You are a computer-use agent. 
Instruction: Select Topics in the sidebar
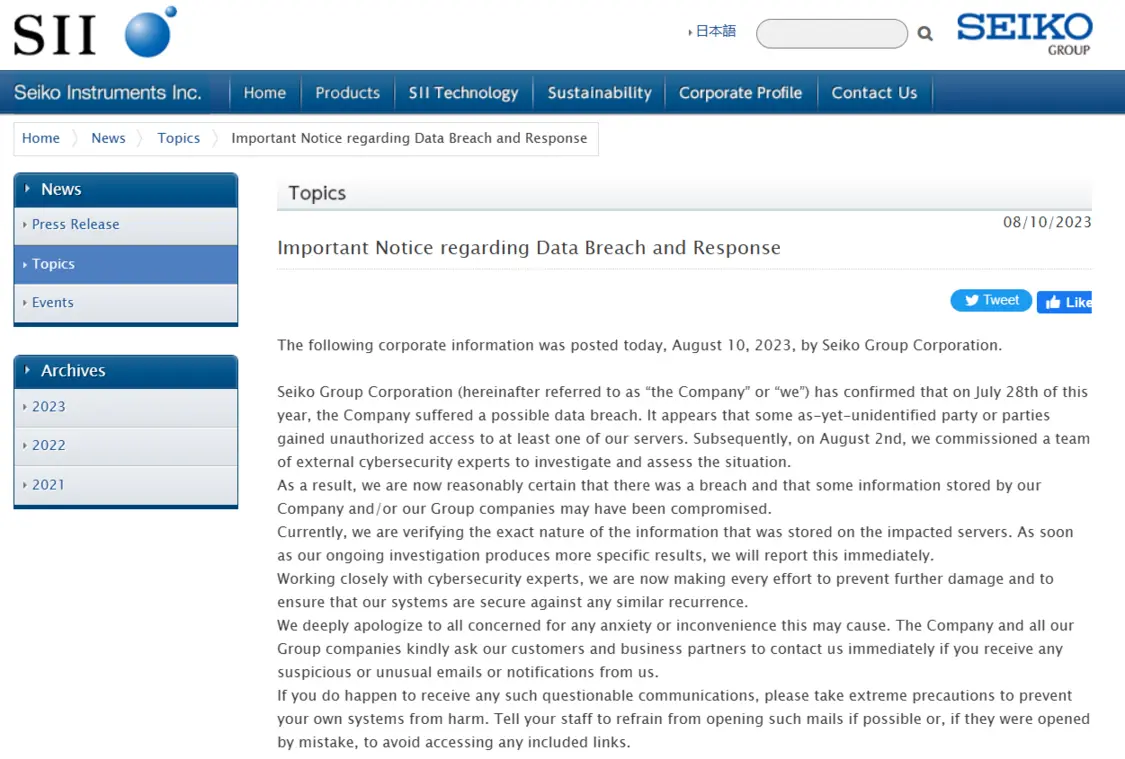coord(126,264)
